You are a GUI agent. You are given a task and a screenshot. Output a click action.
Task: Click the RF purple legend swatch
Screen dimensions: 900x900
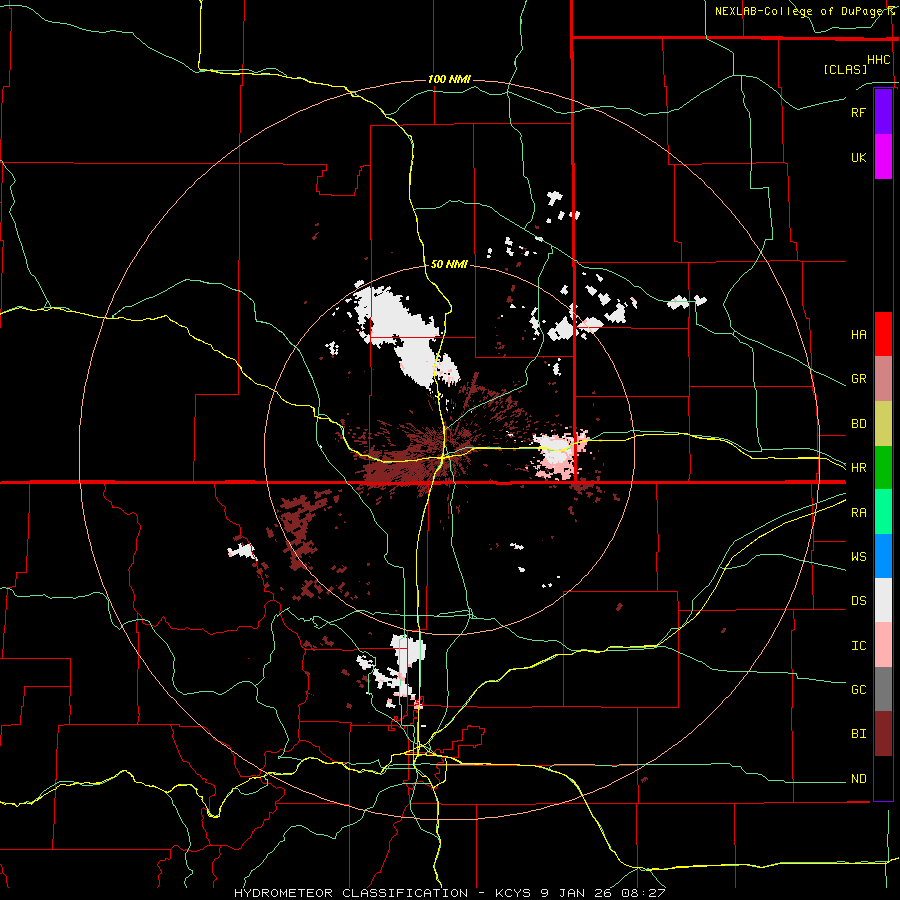[883, 112]
